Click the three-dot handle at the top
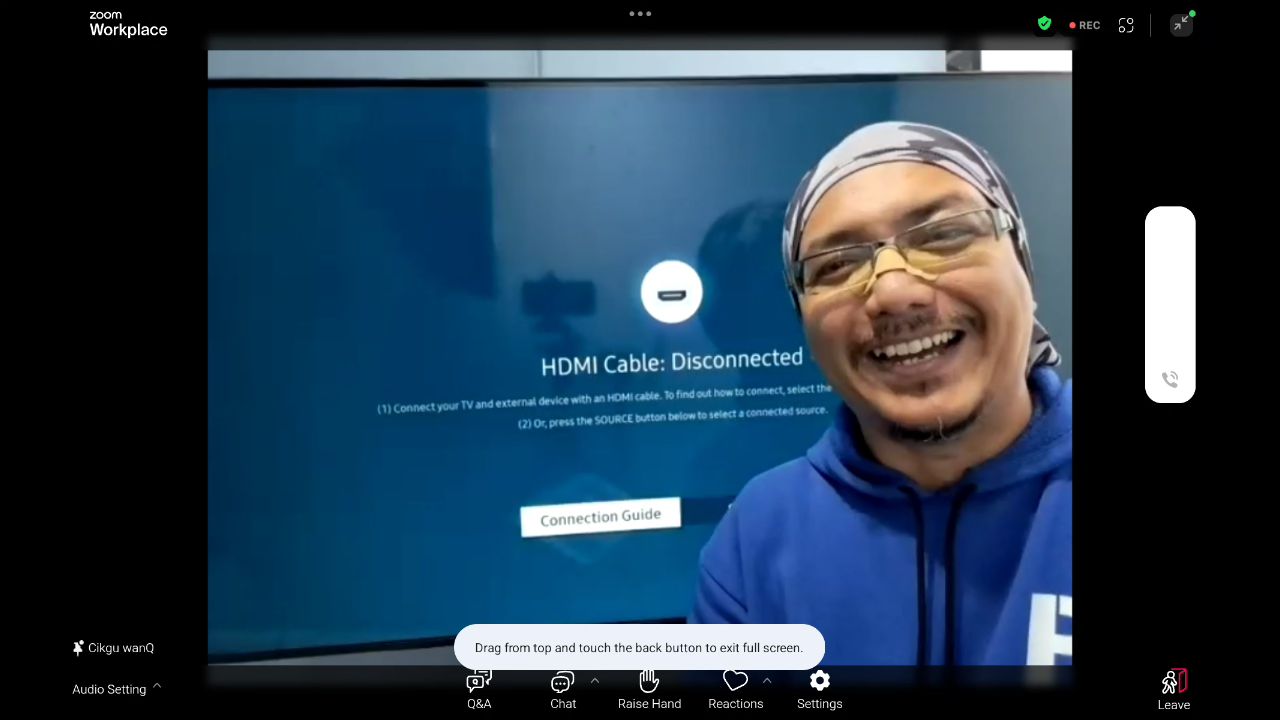The width and height of the screenshot is (1280, 720). coord(640,14)
